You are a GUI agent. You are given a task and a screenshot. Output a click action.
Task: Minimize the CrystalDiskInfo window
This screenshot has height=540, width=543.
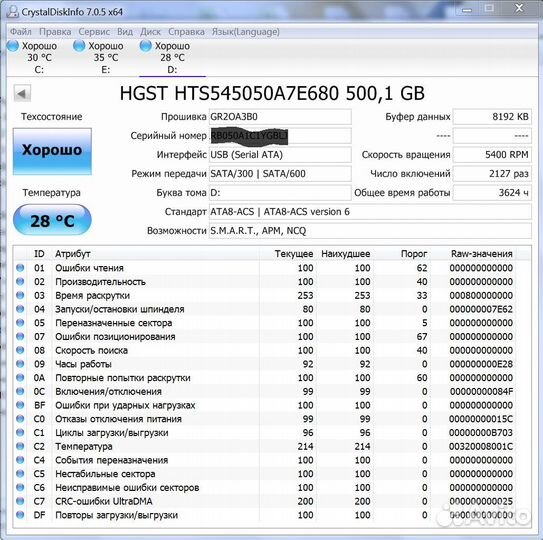point(467,10)
